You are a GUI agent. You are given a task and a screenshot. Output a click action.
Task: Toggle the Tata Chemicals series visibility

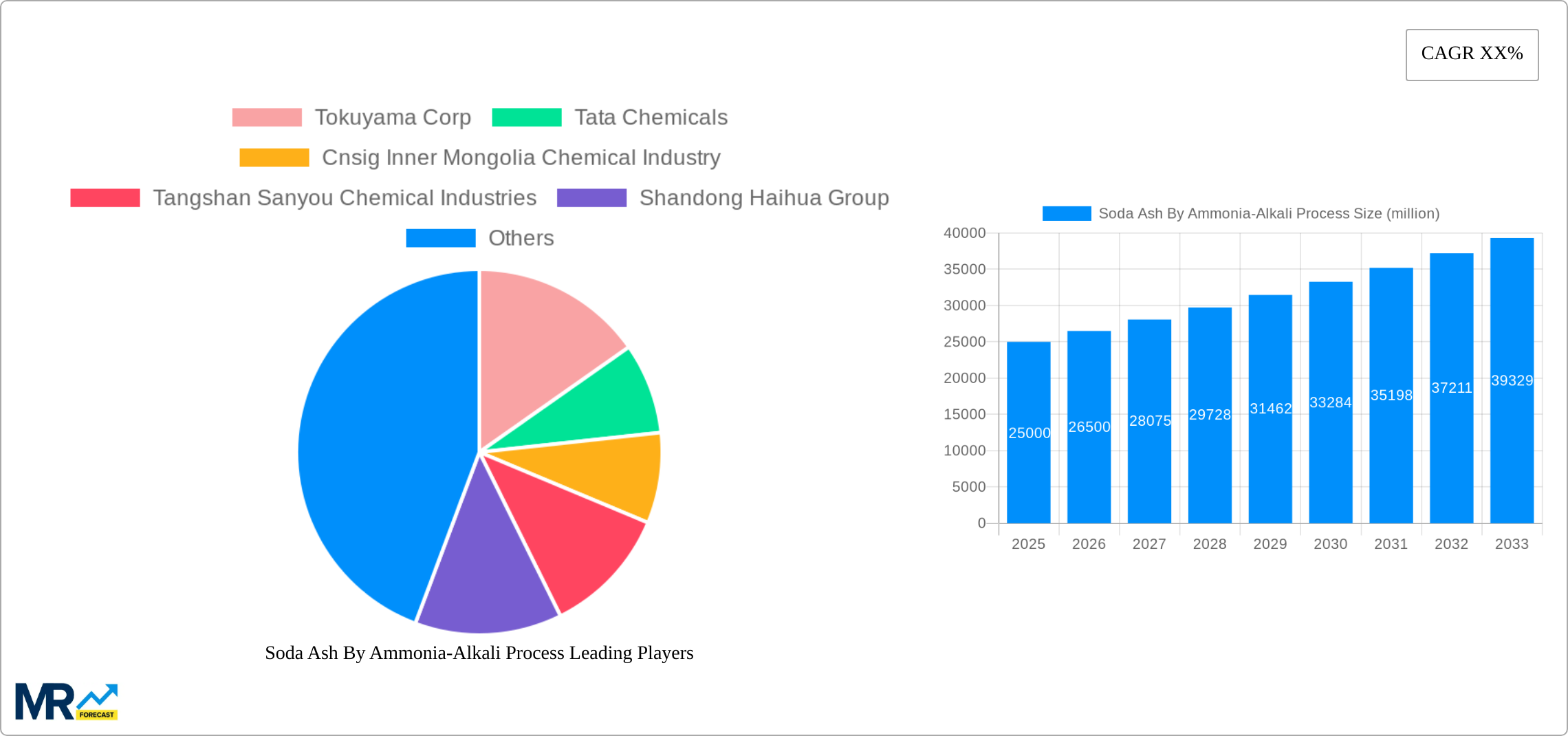pyautogui.click(x=525, y=117)
